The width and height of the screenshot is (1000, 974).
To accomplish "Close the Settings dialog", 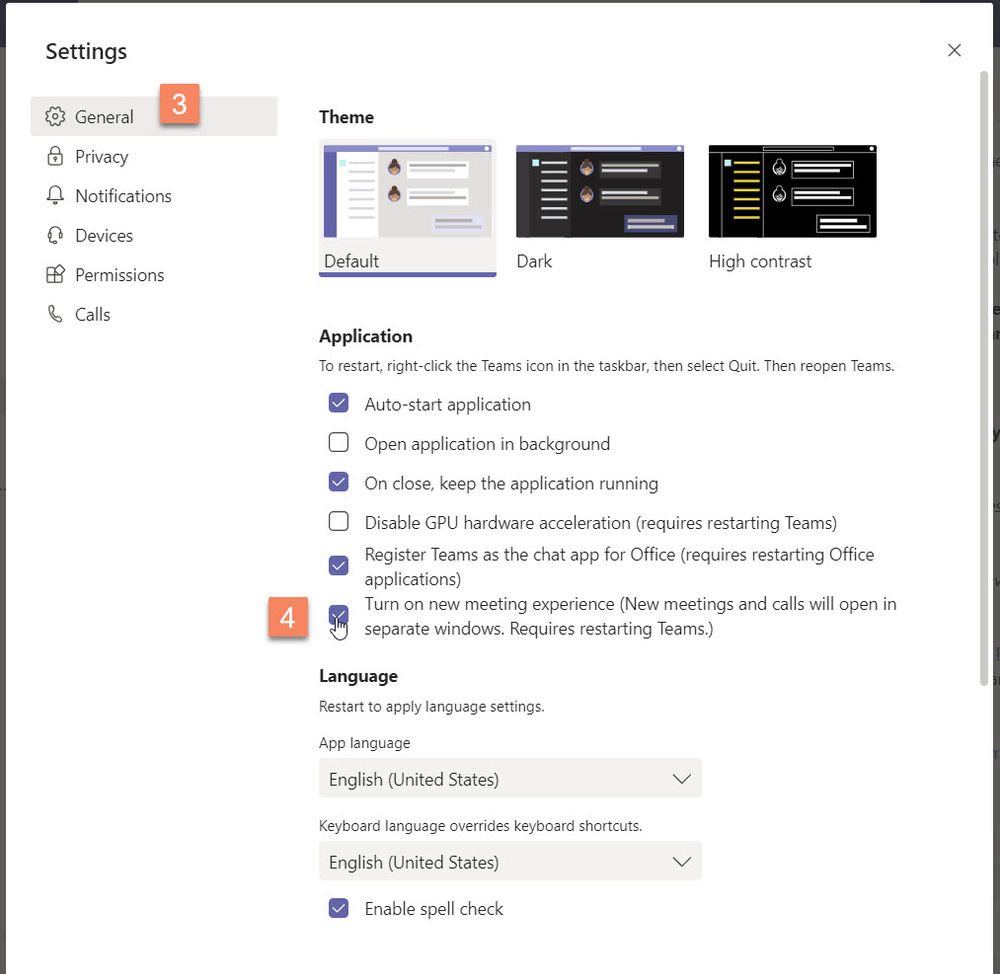I will (954, 50).
